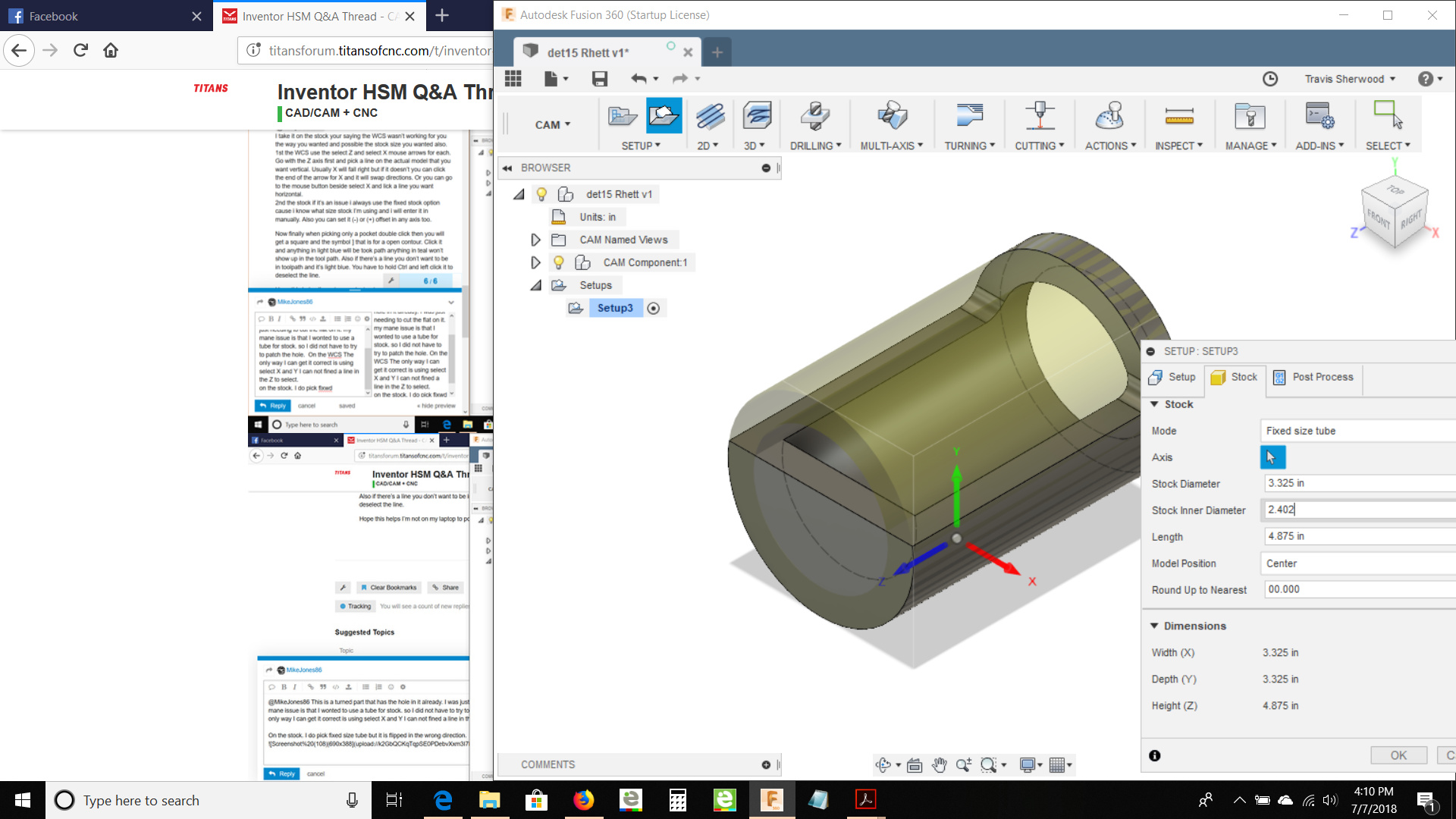
Task: Expand the CAM Named Views tree node
Action: (x=535, y=240)
